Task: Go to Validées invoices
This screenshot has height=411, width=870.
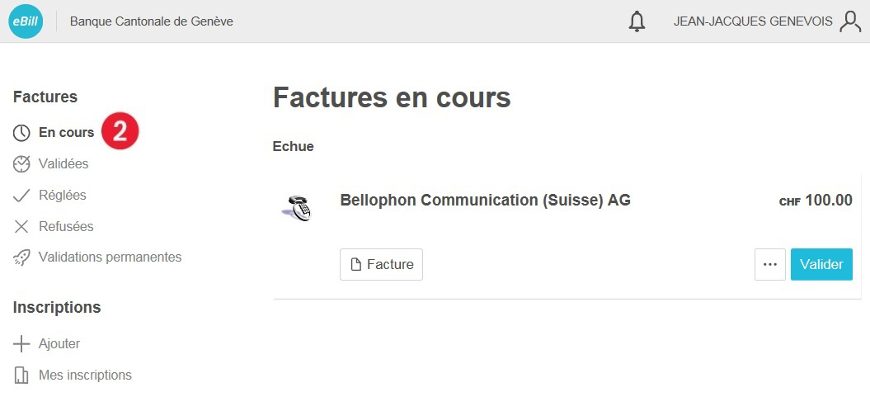Action: tap(63, 164)
